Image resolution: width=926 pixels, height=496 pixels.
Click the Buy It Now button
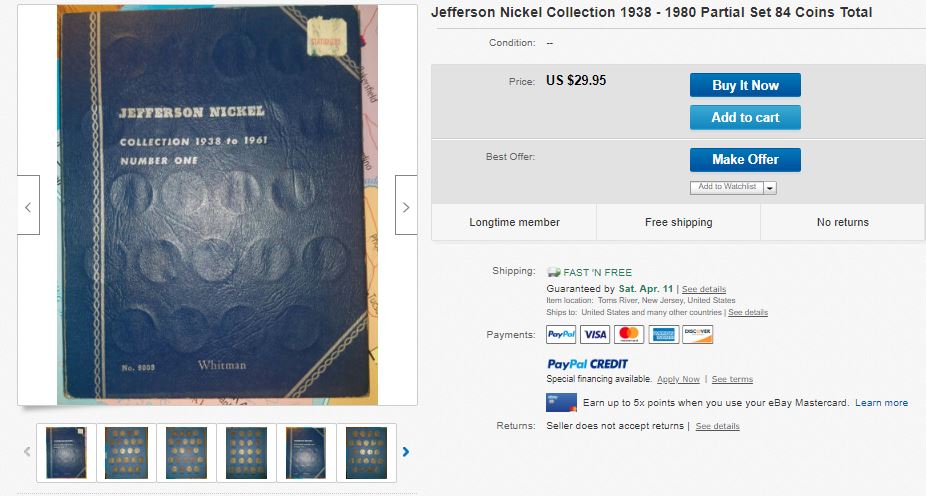[745, 85]
